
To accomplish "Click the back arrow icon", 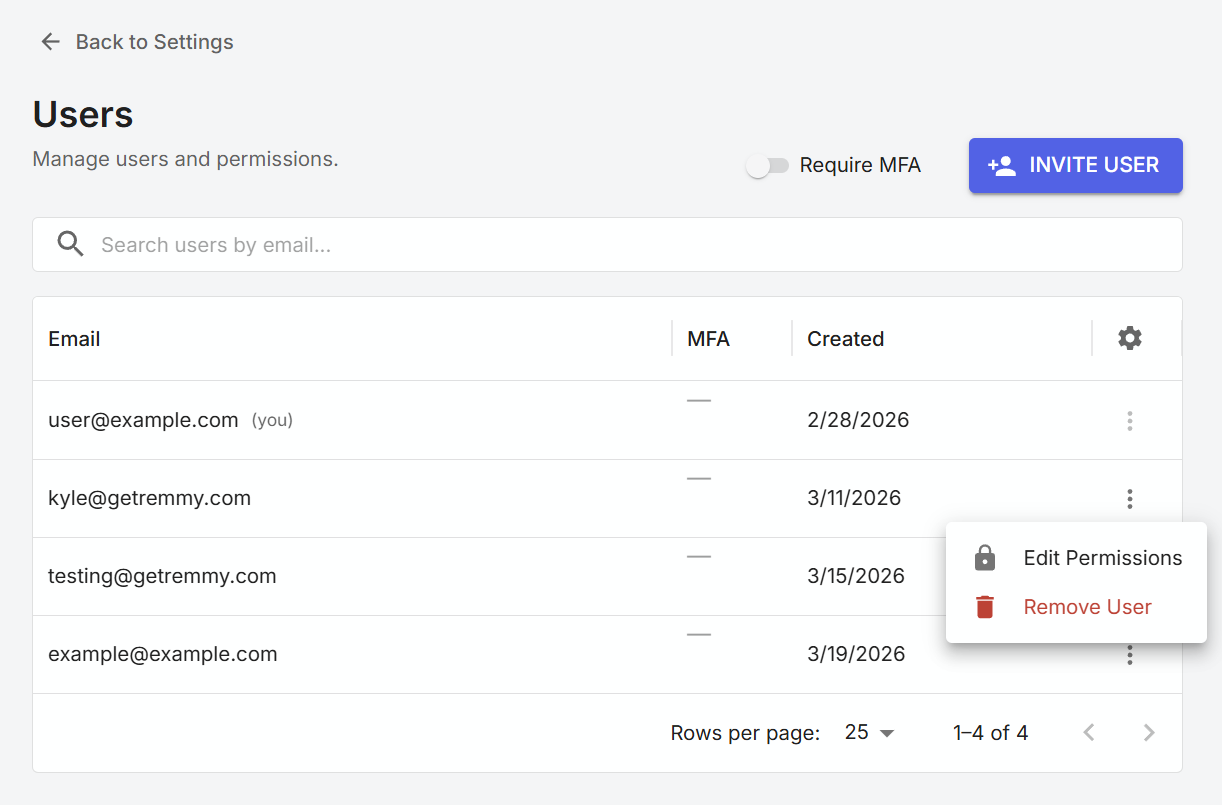I will click(50, 41).
